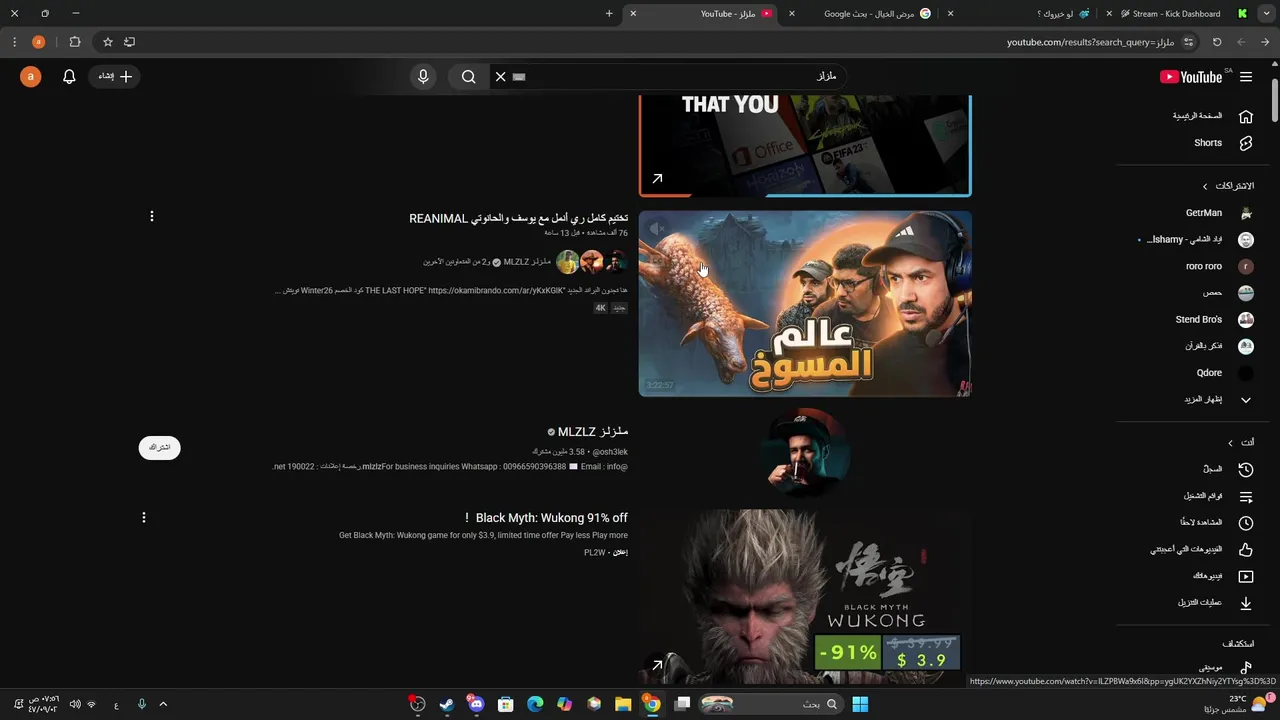Click the Create (إنشاء) plus button
This screenshot has height=720, width=1280.
(x=116, y=77)
